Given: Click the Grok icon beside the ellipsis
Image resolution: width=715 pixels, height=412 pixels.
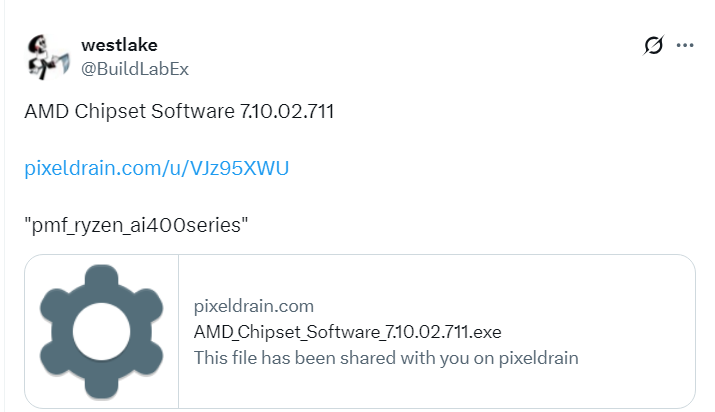Looking at the screenshot, I should click(654, 45).
